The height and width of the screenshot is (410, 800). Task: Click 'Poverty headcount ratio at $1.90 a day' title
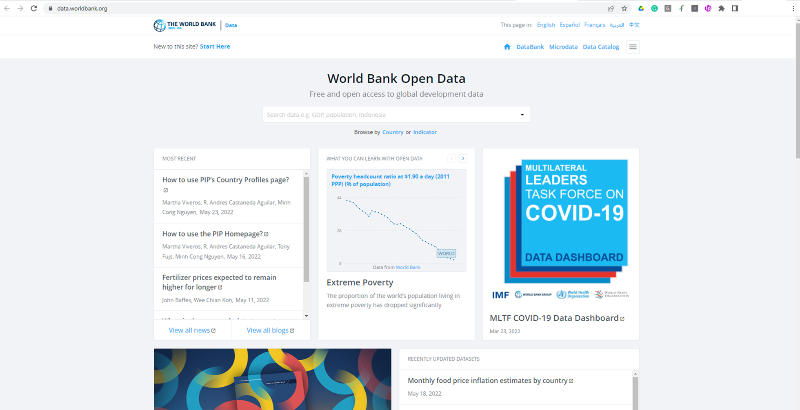pos(390,180)
